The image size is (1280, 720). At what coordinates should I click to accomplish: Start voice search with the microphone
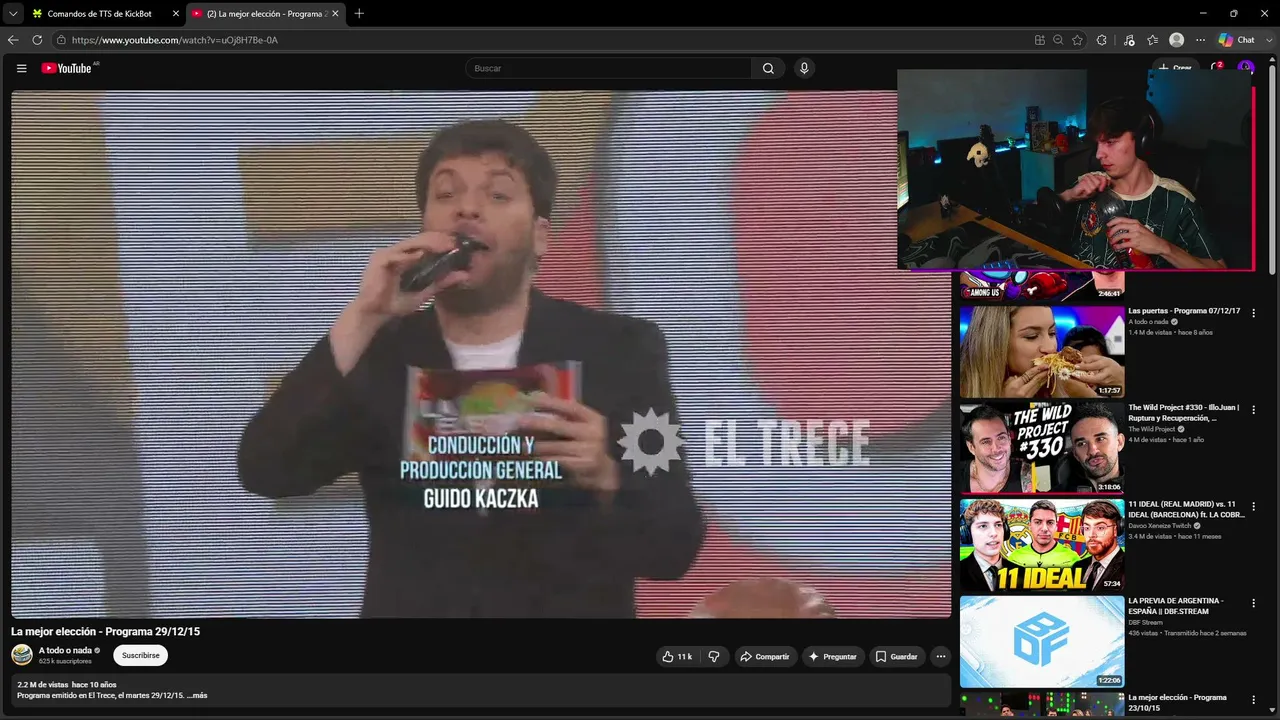point(804,68)
